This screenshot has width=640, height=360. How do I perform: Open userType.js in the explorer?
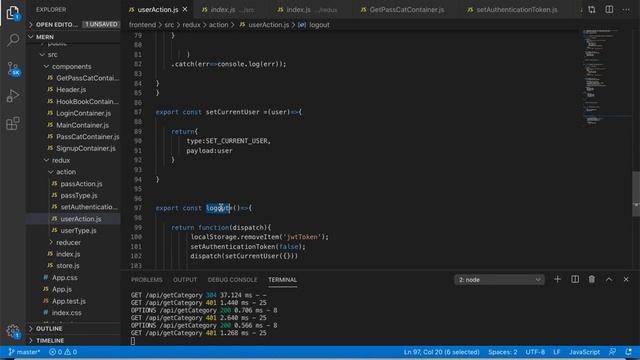(78, 230)
